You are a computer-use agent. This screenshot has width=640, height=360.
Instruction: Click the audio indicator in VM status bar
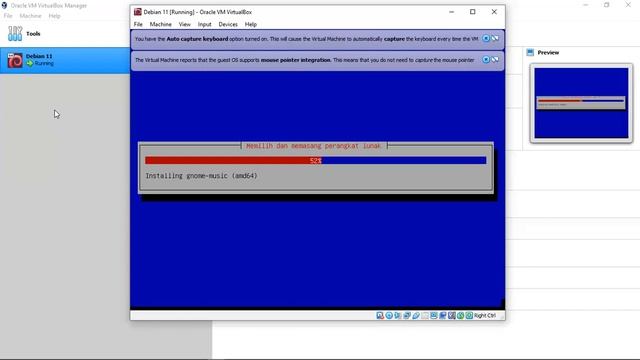click(x=398, y=316)
